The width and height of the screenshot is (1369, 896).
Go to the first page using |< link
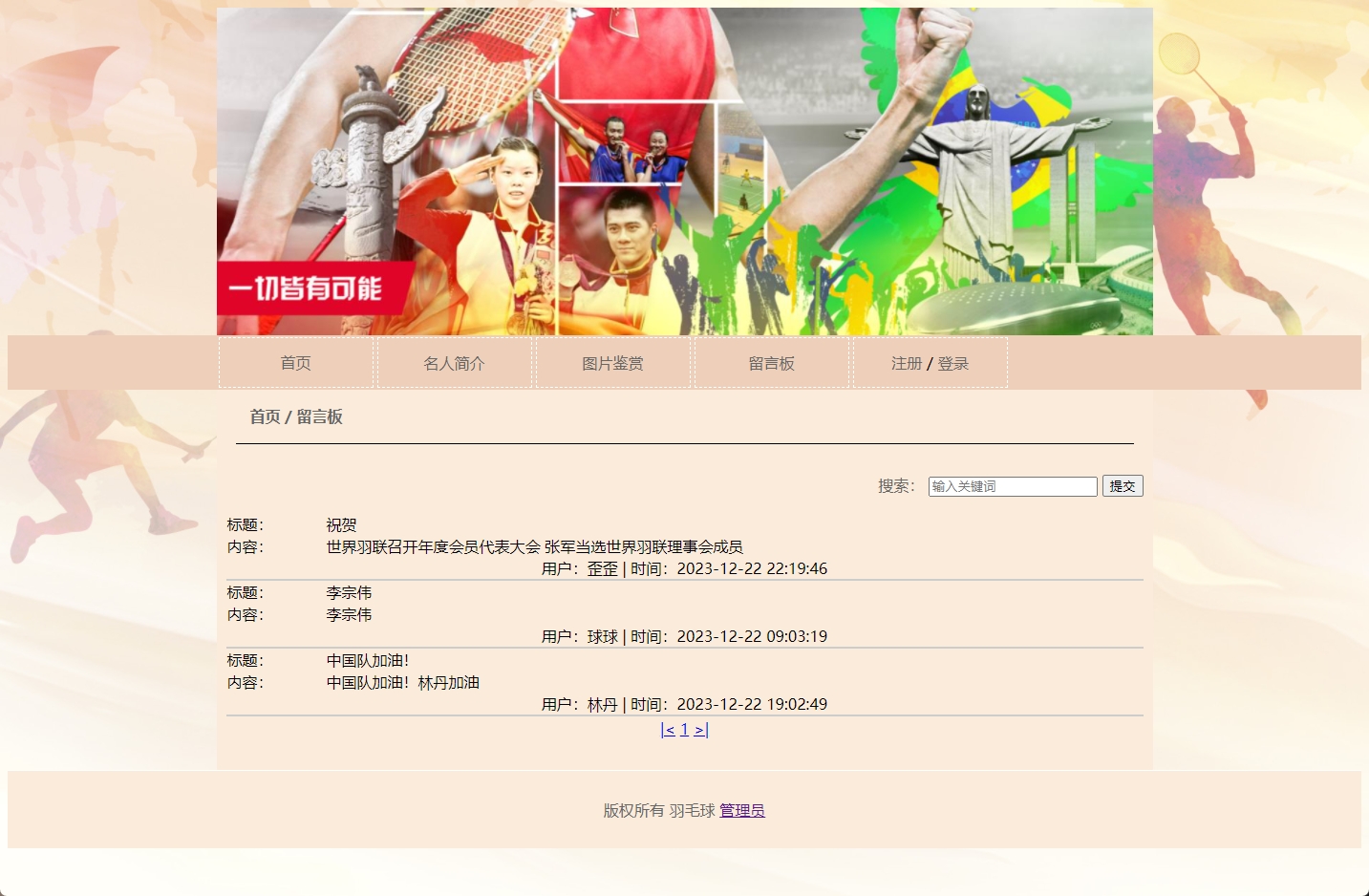(x=668, y=730)
